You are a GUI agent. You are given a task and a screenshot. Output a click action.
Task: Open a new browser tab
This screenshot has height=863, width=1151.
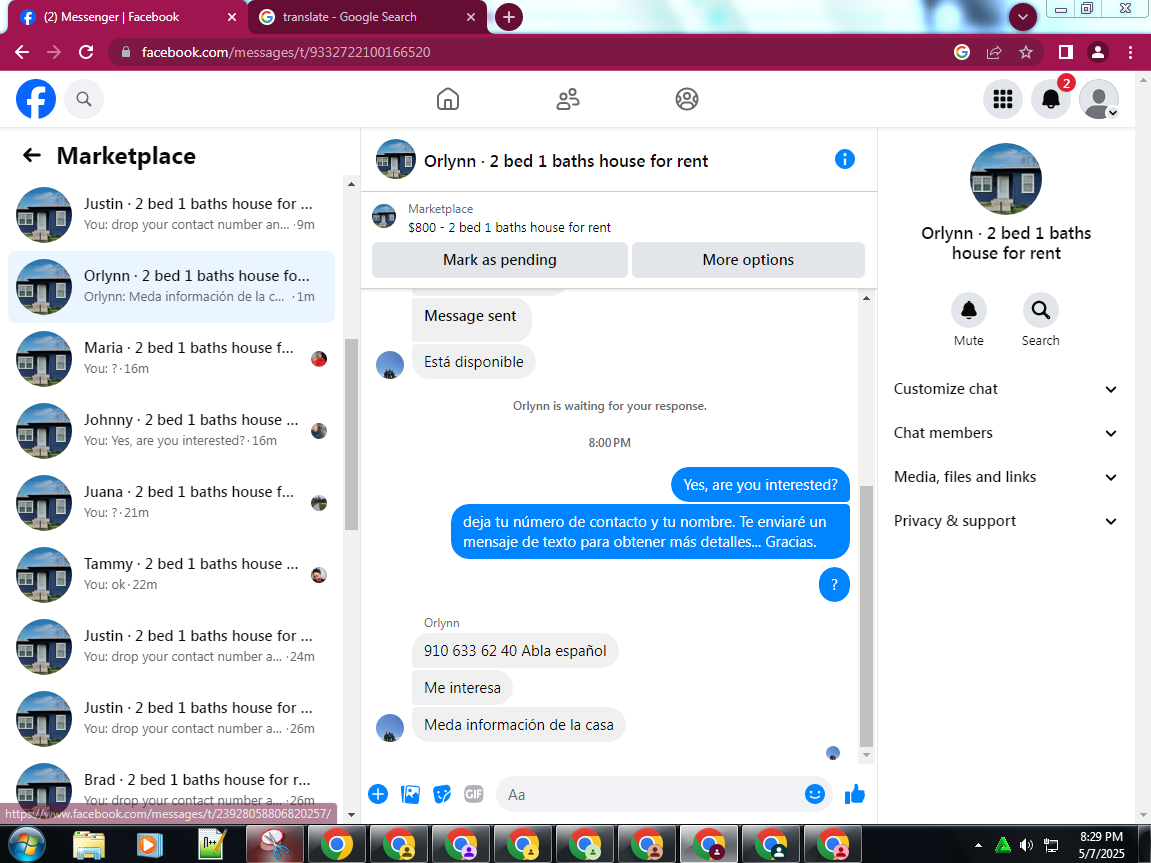(x=509, y=17)
